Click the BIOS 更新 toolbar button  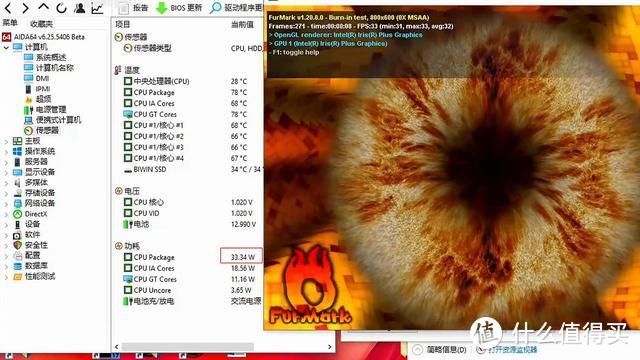(179, 8)
